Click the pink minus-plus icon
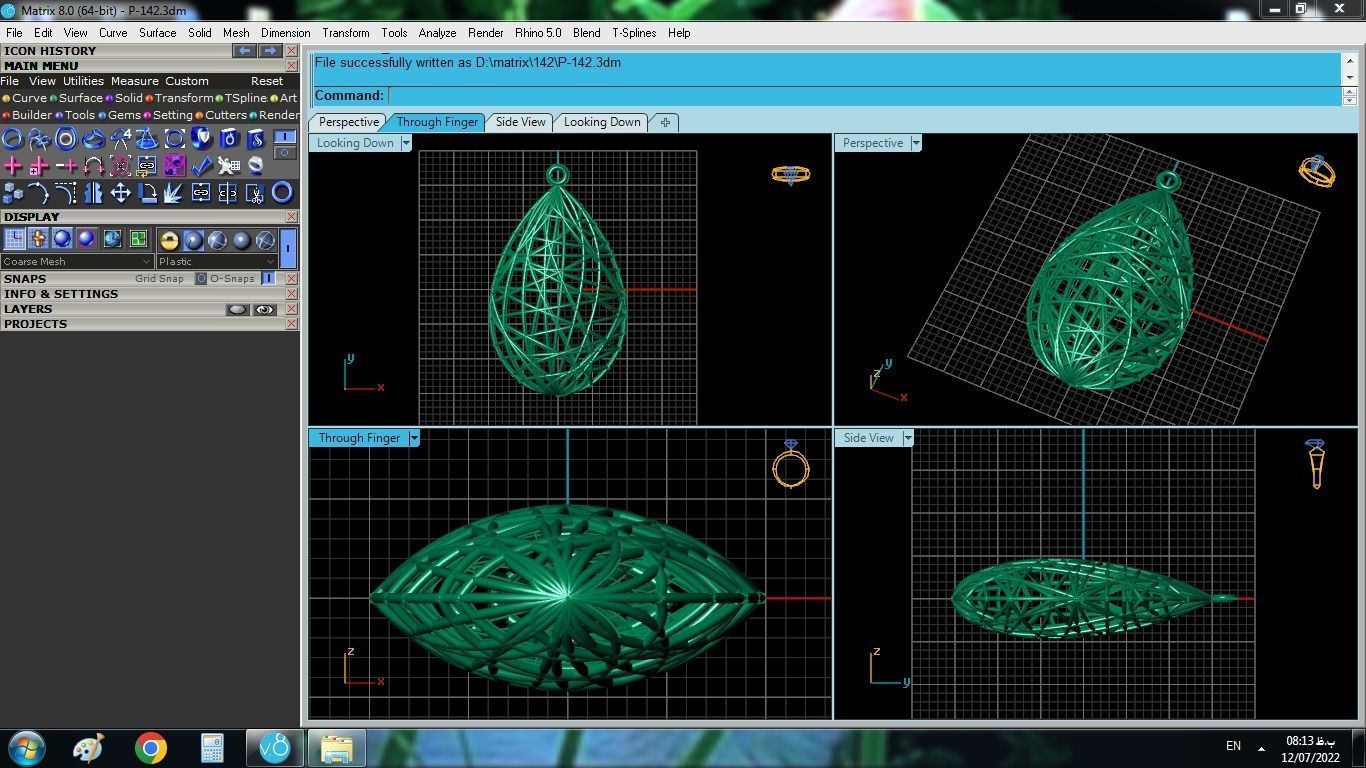This screenshot has width=1366, height=768. click(66, 166)
